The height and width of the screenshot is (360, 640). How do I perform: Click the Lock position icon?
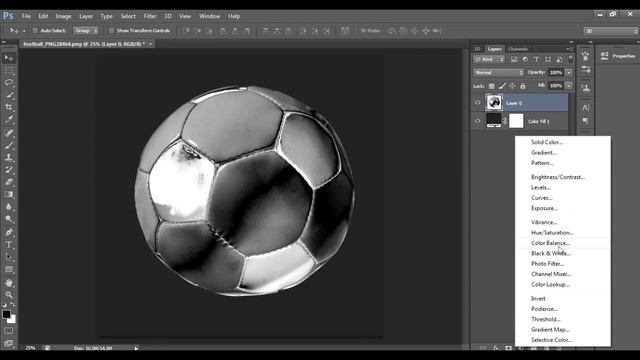[512, 86]
